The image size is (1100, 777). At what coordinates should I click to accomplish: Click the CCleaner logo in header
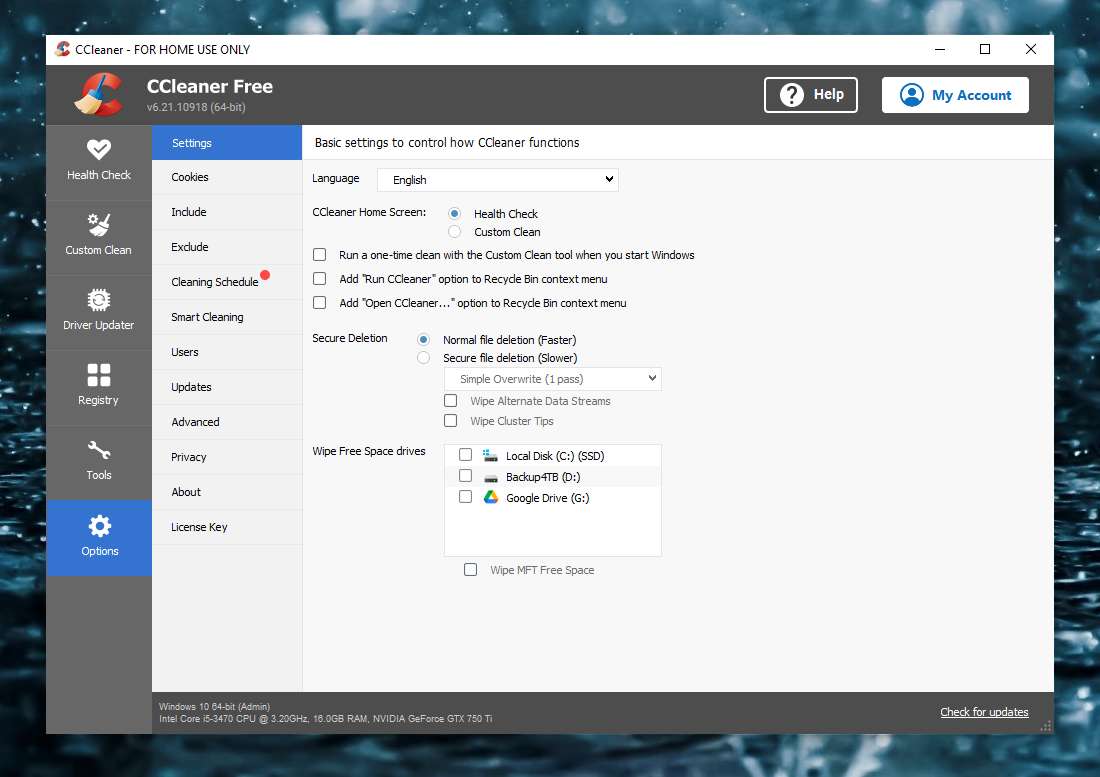(x=99, y=94)
